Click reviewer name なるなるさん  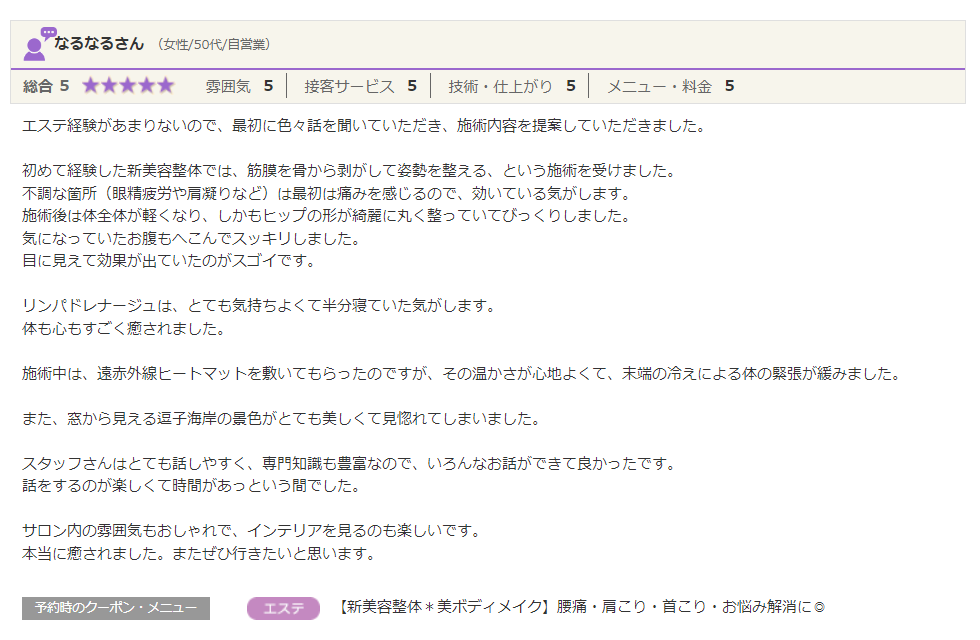[100, 44]
